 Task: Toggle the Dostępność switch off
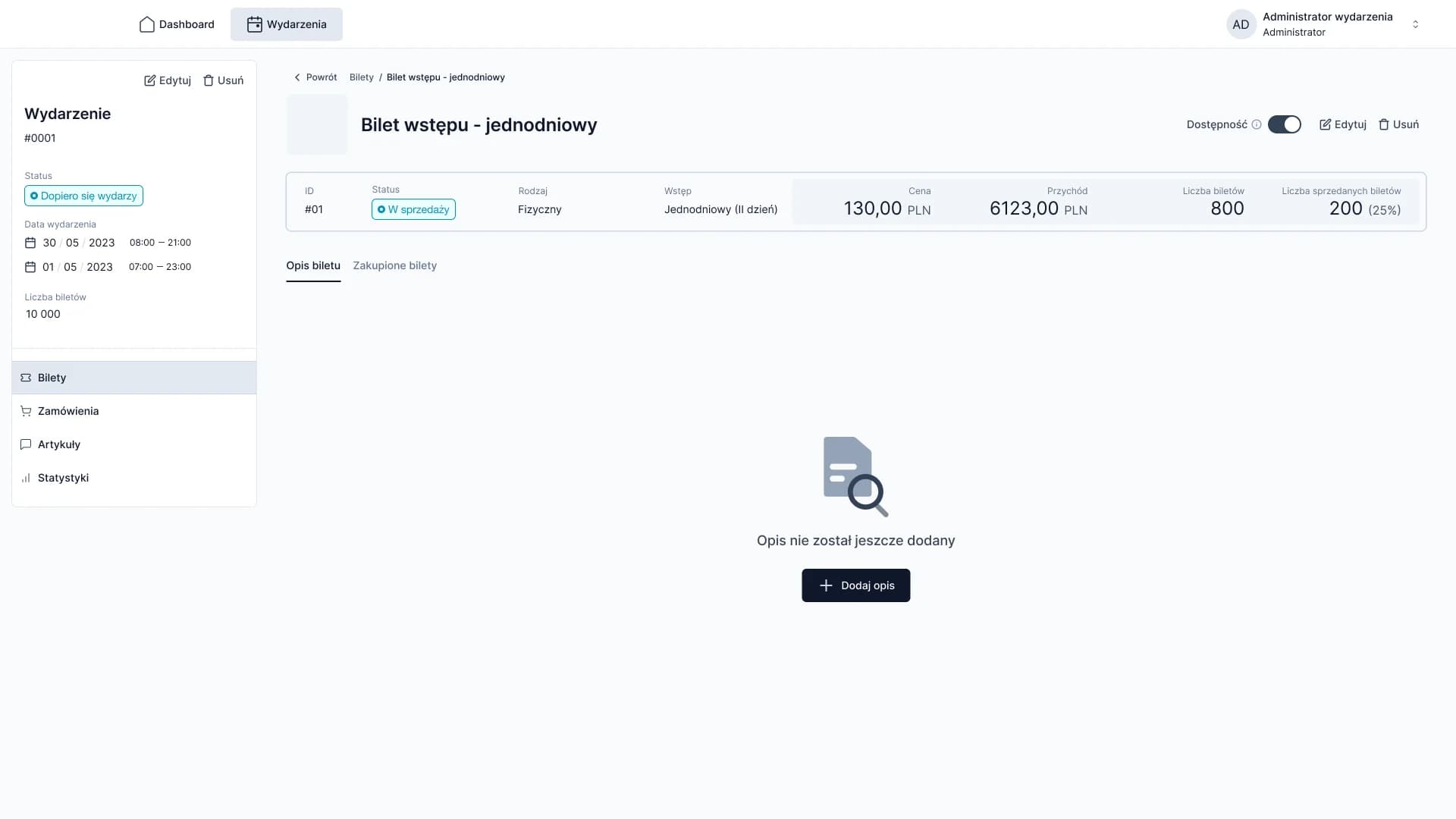click(x=1284, y=124)
